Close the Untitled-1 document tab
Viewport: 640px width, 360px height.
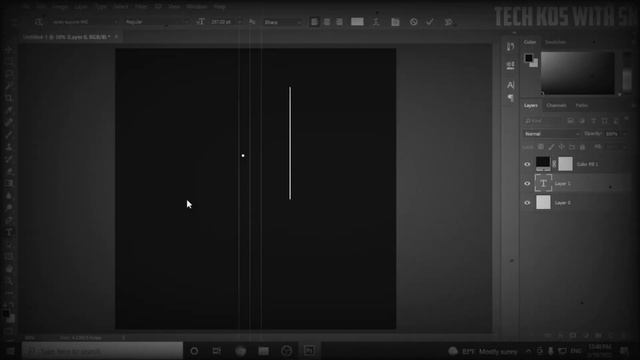coord(116,37)
